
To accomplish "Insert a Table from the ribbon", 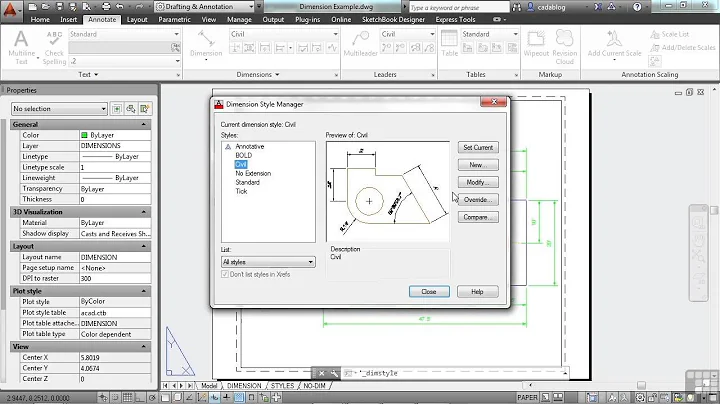I will coord(449,44).
